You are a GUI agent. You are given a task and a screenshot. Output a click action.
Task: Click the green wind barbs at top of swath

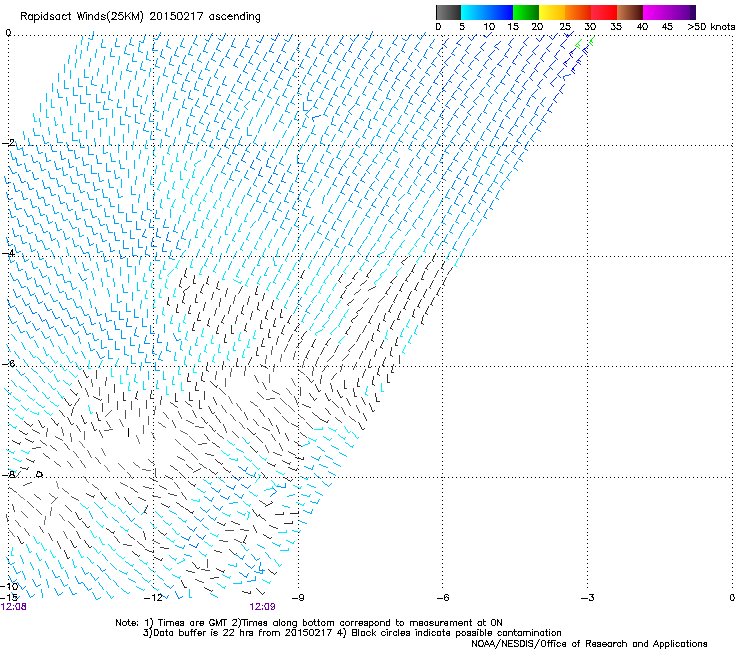coord(584,43)
